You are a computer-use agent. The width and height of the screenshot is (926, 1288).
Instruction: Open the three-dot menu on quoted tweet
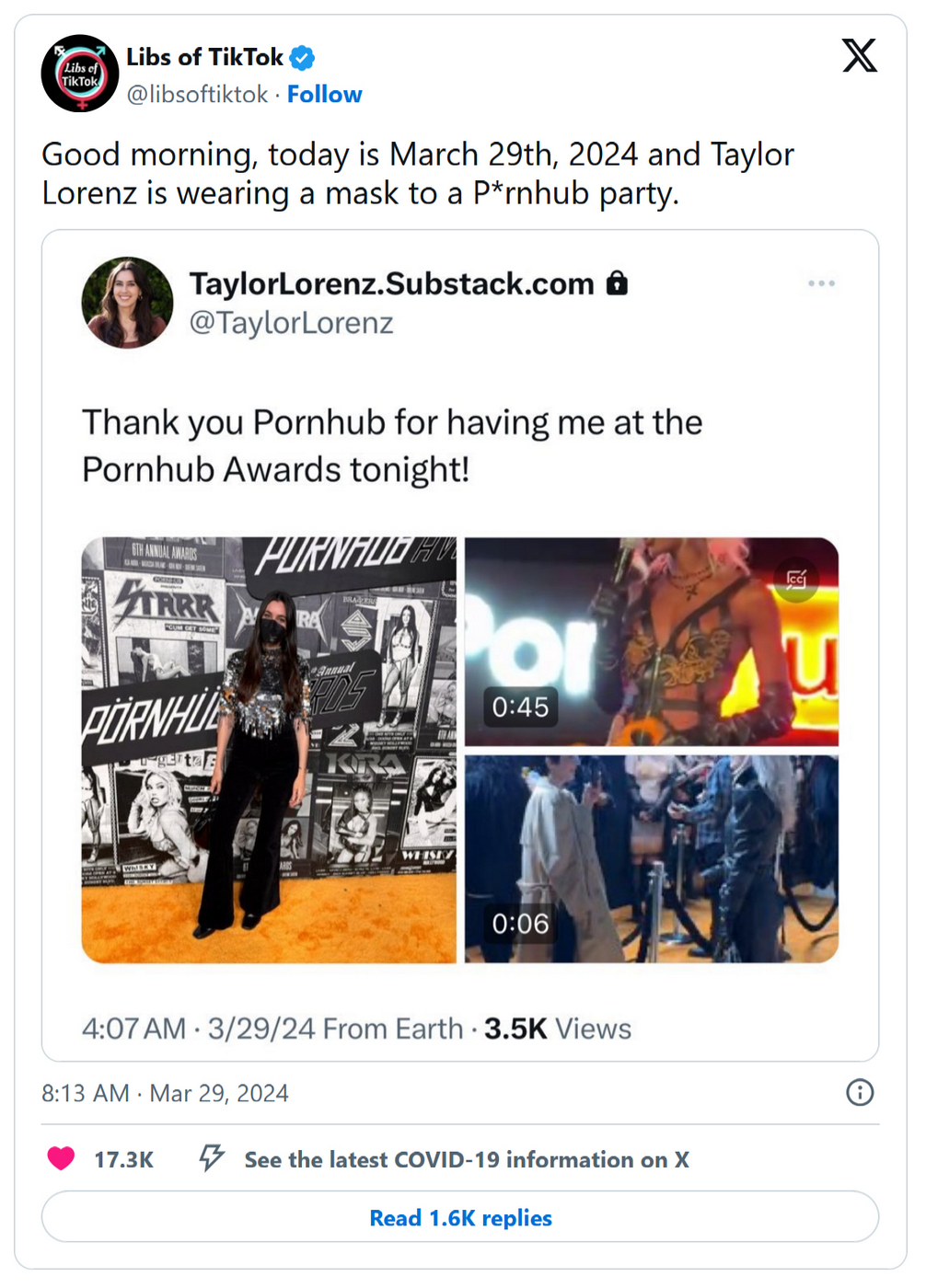[x=821, y=283]
